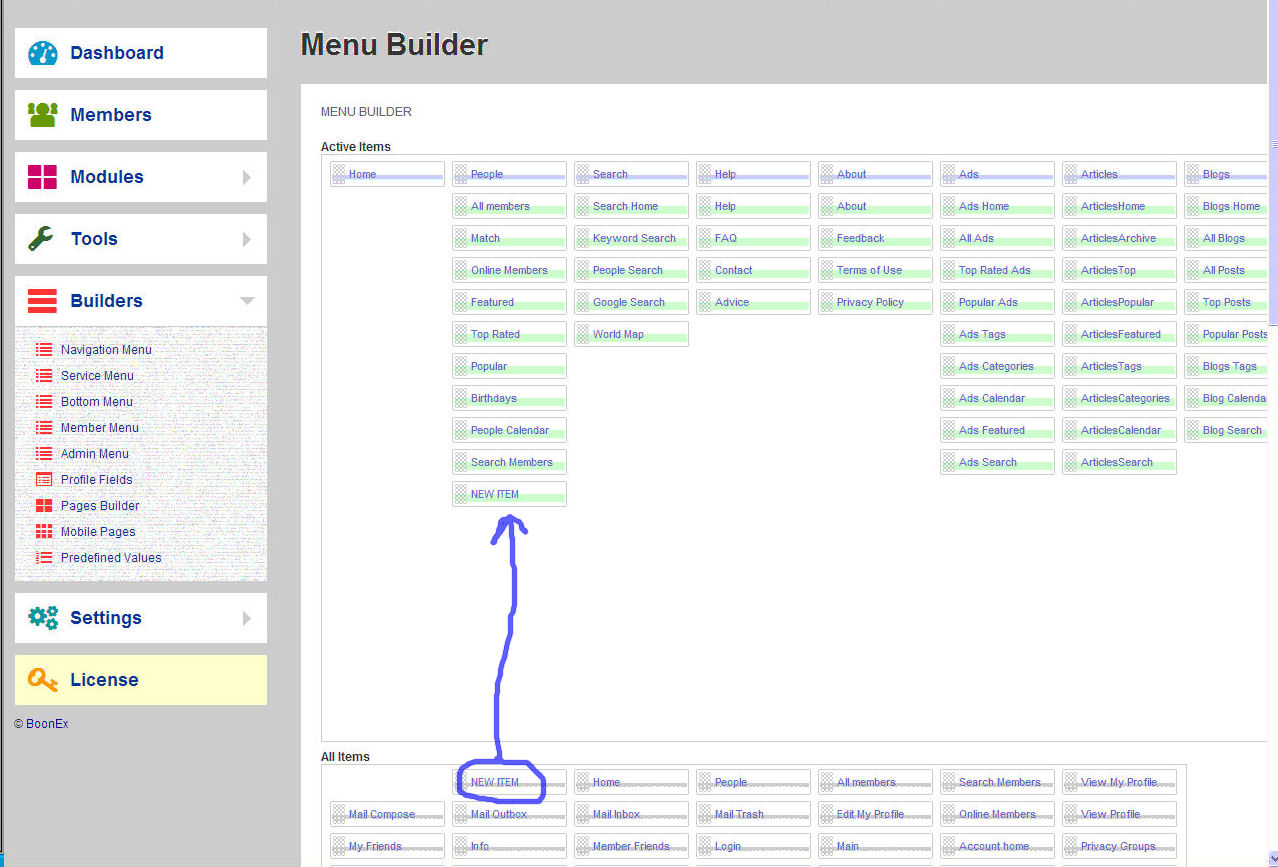Select the Keyword Search item
The height and width of the screenshot is (867, 1278).
(x=631, y=238)
